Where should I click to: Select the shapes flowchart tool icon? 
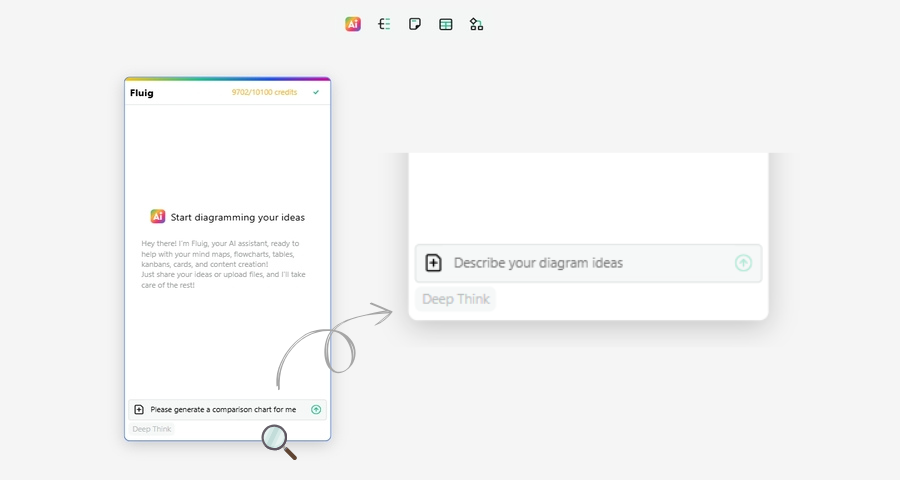coord(476,24)
